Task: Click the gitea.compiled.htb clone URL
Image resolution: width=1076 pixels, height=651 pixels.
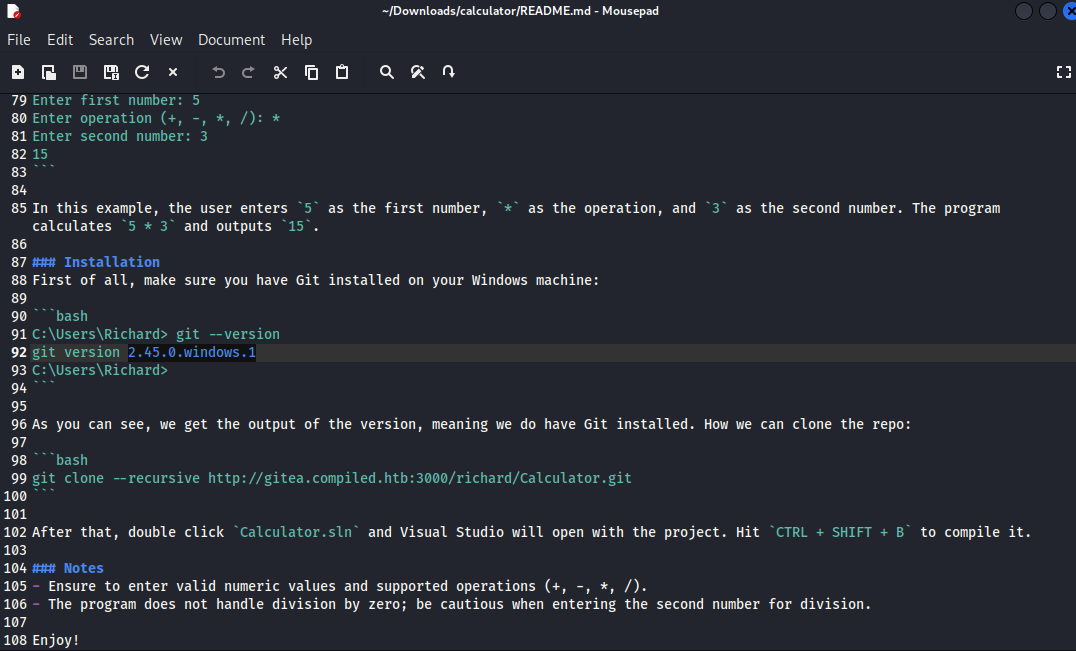Action: pos(419,478)
